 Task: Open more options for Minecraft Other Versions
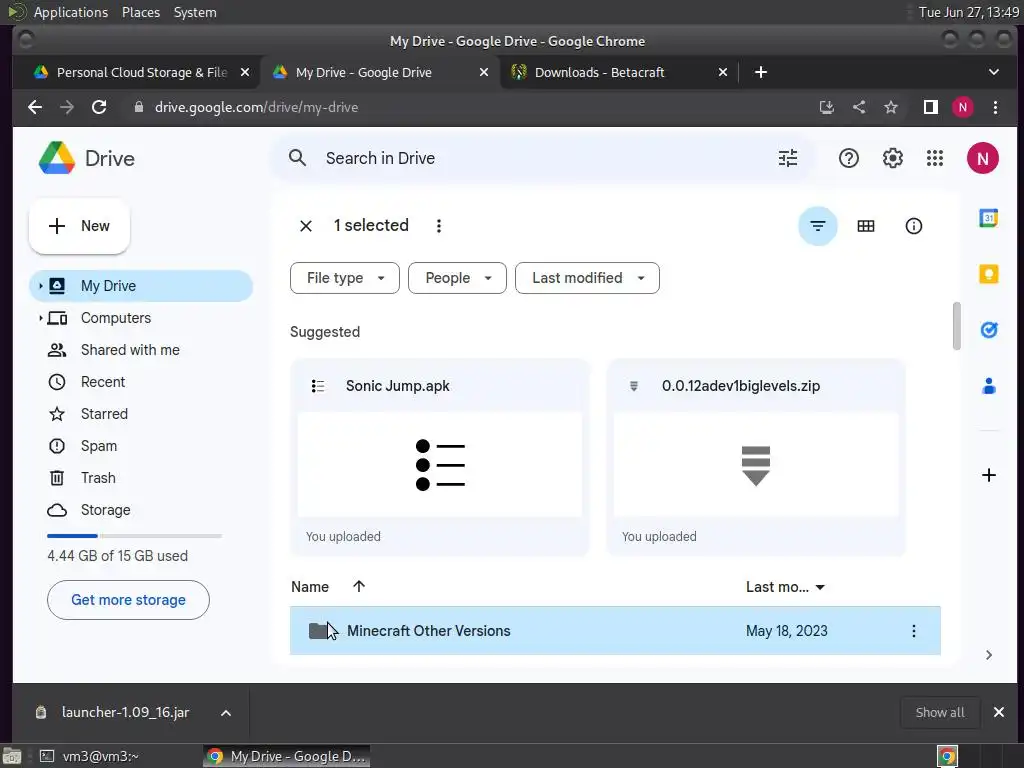[x=913, y=631]
